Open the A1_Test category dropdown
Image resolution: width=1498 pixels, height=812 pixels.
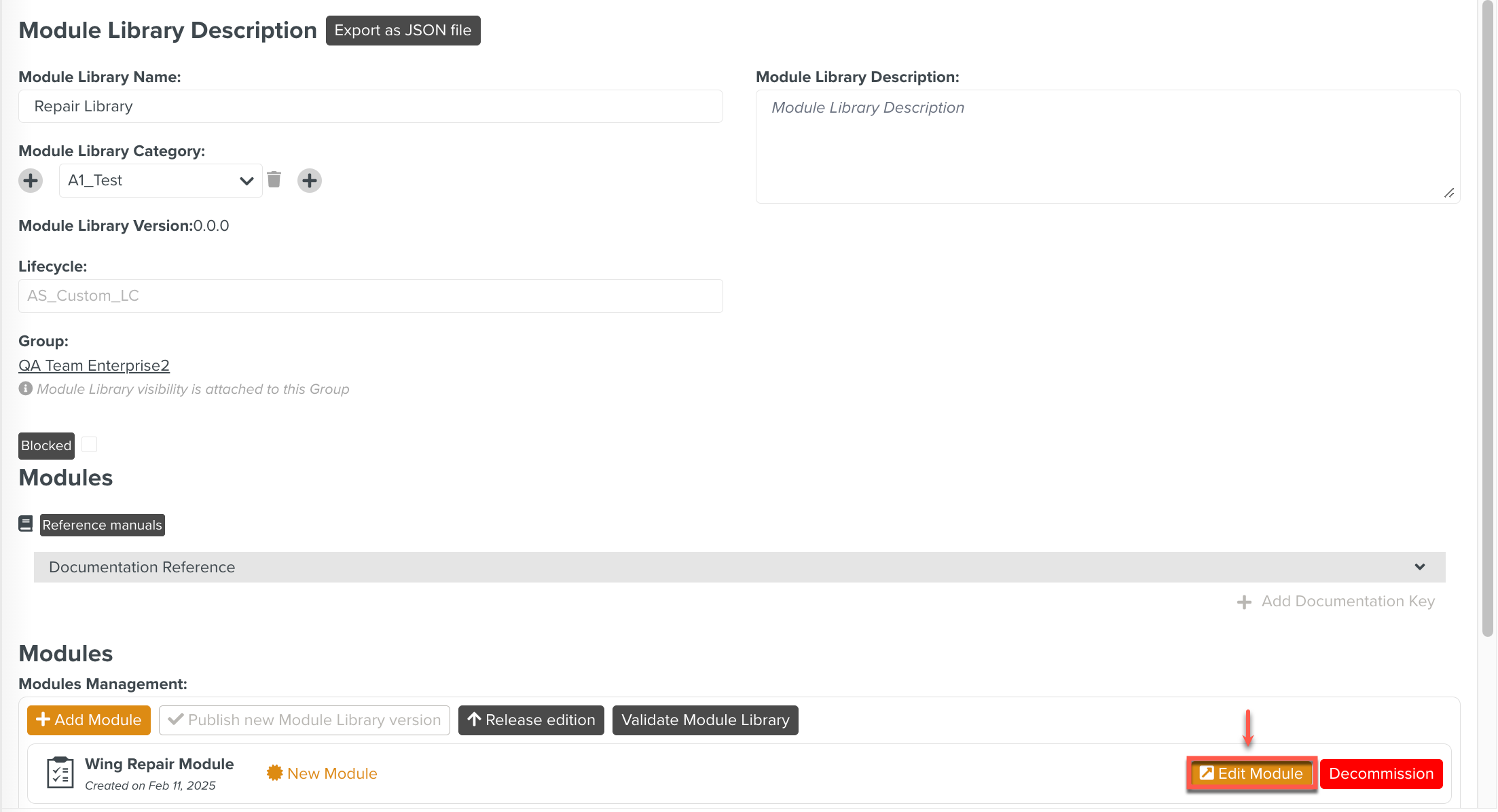coord(160,181)
